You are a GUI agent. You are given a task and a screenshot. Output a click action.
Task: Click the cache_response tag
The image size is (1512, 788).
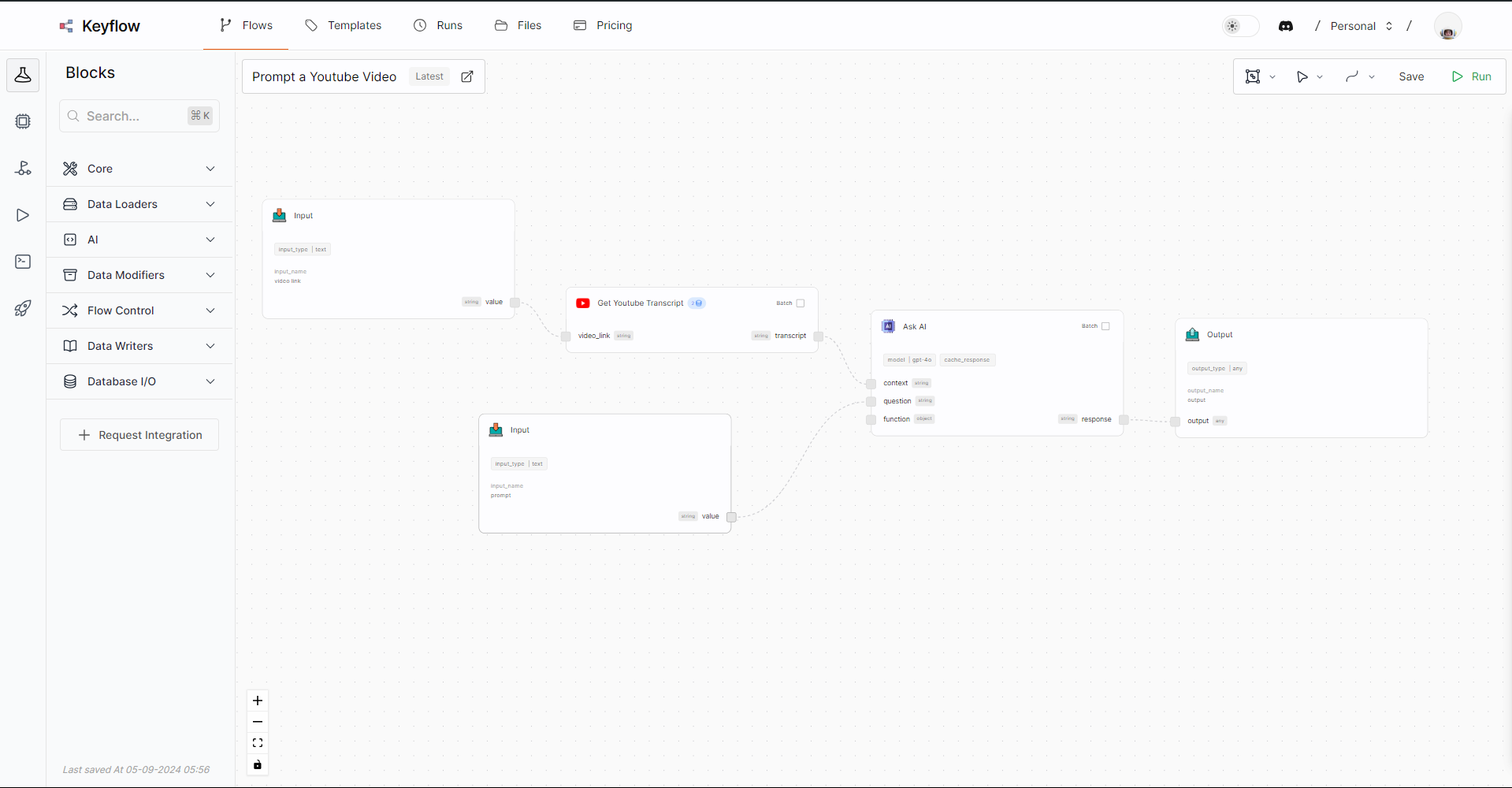(968, 360)
